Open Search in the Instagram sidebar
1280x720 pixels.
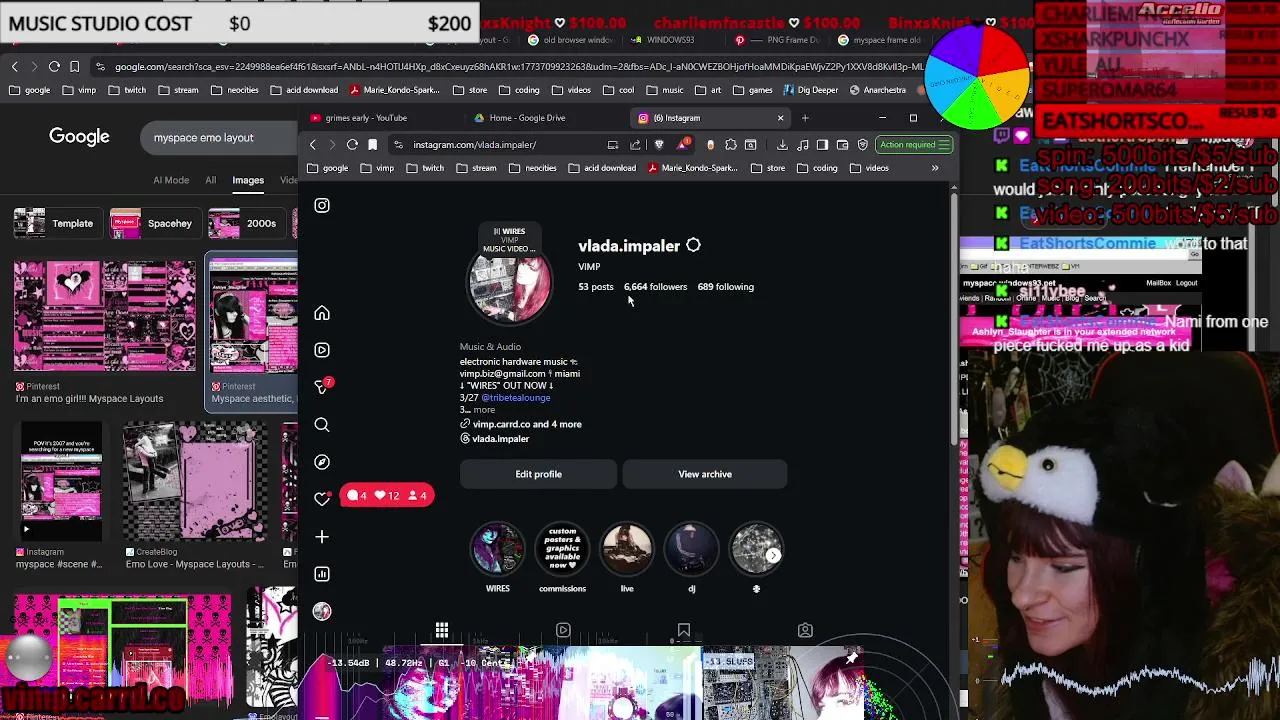coord(322,425)
